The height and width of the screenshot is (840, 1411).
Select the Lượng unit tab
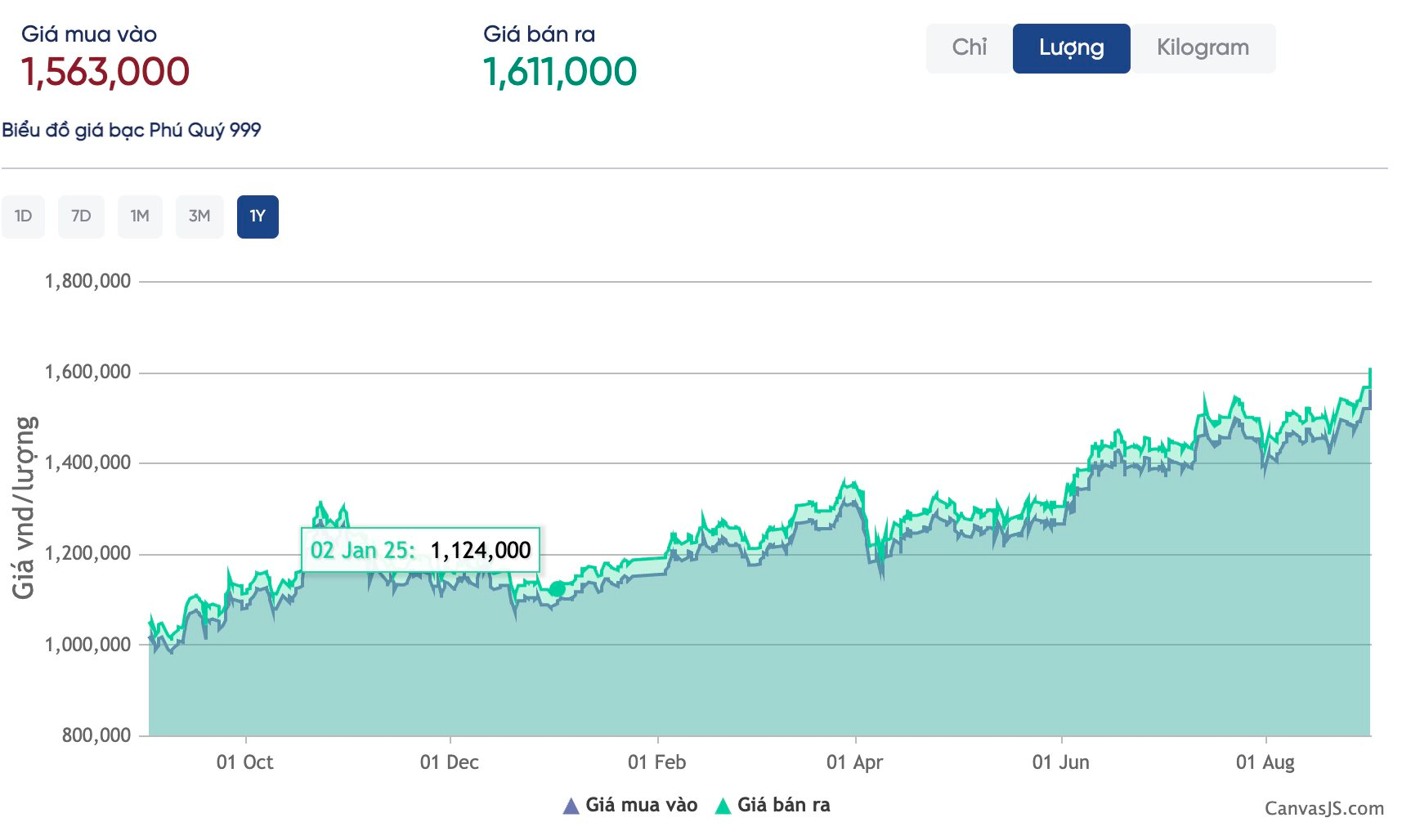click(x=1071, y=48)
